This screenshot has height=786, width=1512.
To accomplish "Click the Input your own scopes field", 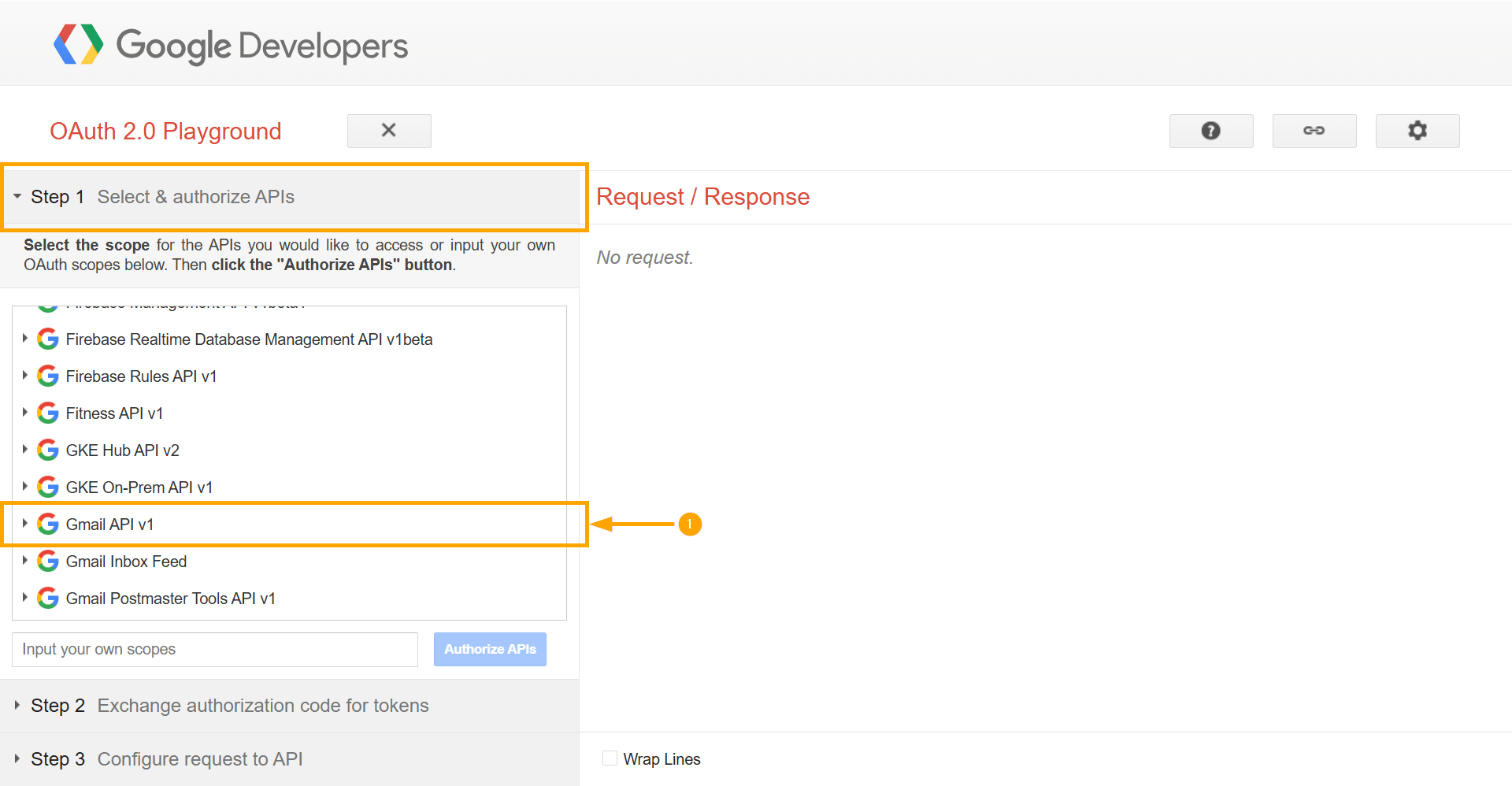I will click(x=214, y=649).
